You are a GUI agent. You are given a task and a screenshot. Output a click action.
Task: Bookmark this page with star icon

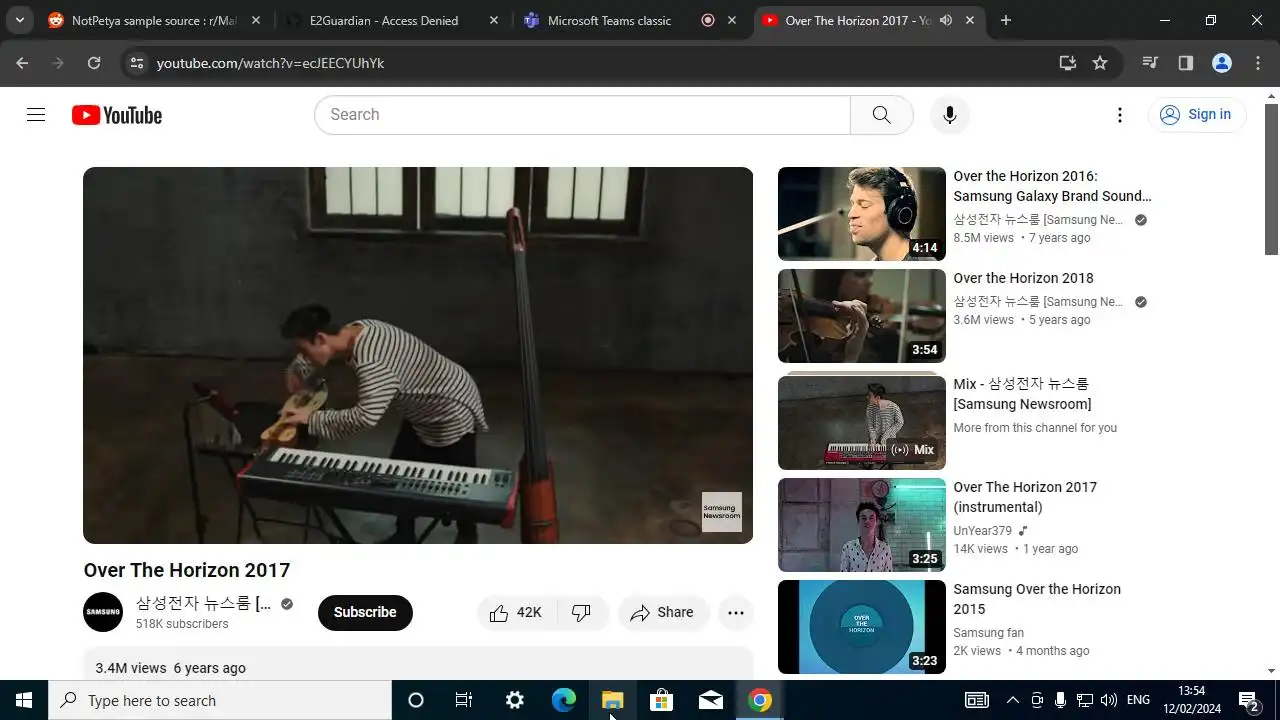1100,63
